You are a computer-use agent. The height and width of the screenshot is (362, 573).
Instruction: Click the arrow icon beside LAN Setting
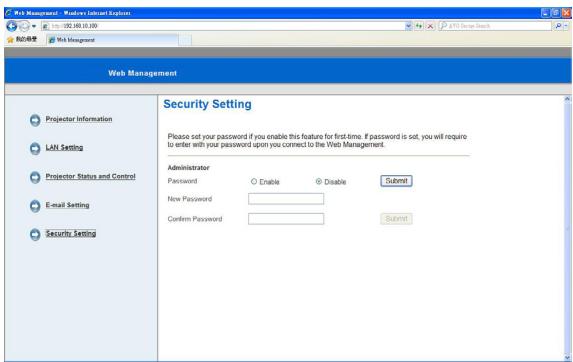[35, 148]
